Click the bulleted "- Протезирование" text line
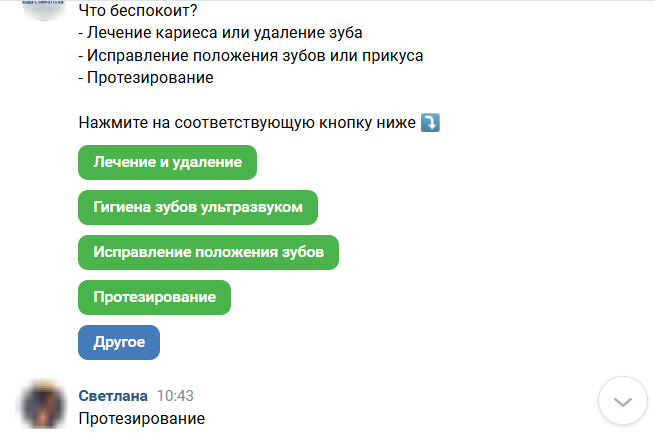 click(145, 77)
